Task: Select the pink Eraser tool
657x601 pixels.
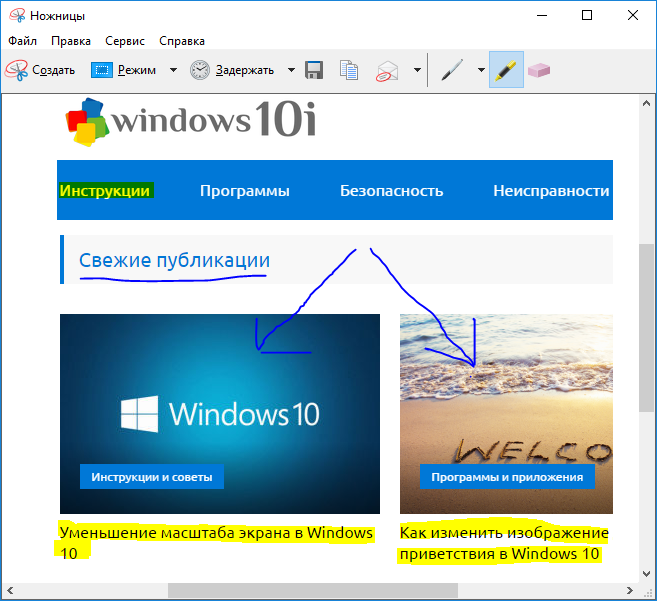Action: coord(539,70)
